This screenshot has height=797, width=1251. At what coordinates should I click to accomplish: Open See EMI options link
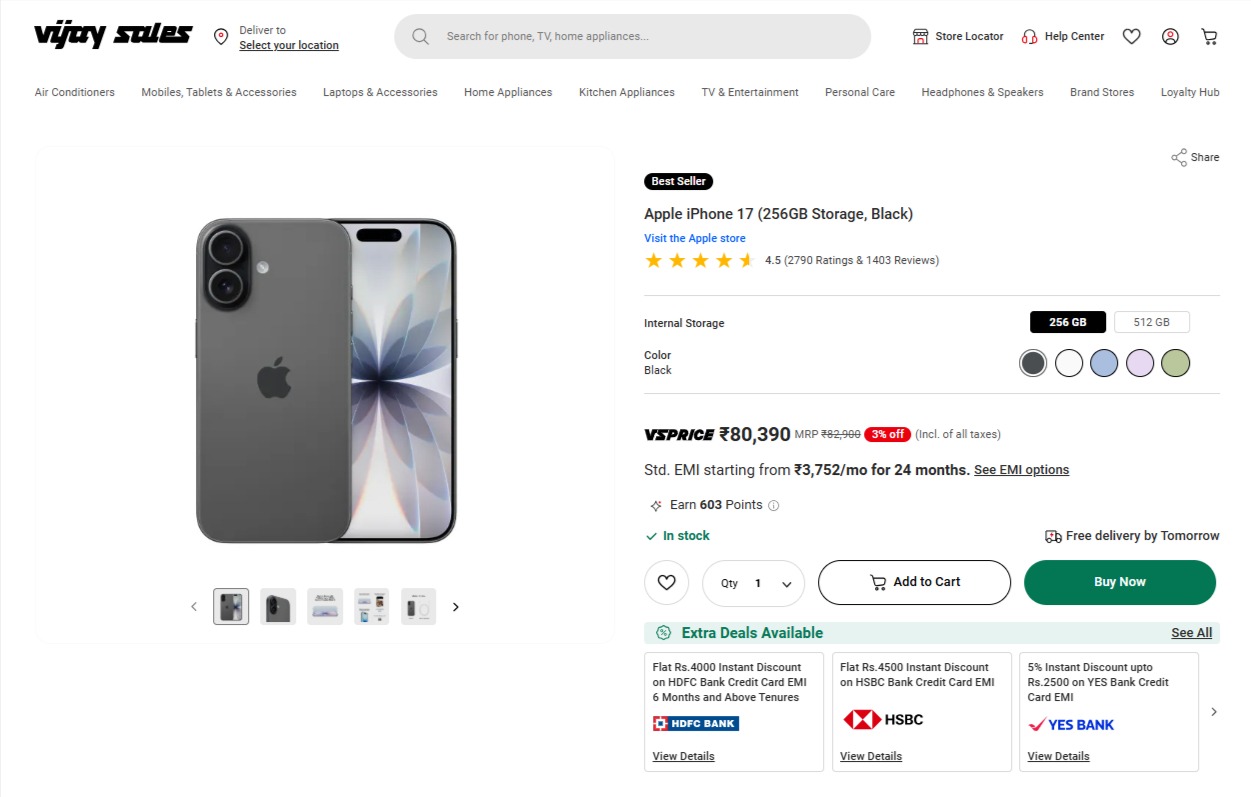pyautogui.click(x=1021, y=470)
